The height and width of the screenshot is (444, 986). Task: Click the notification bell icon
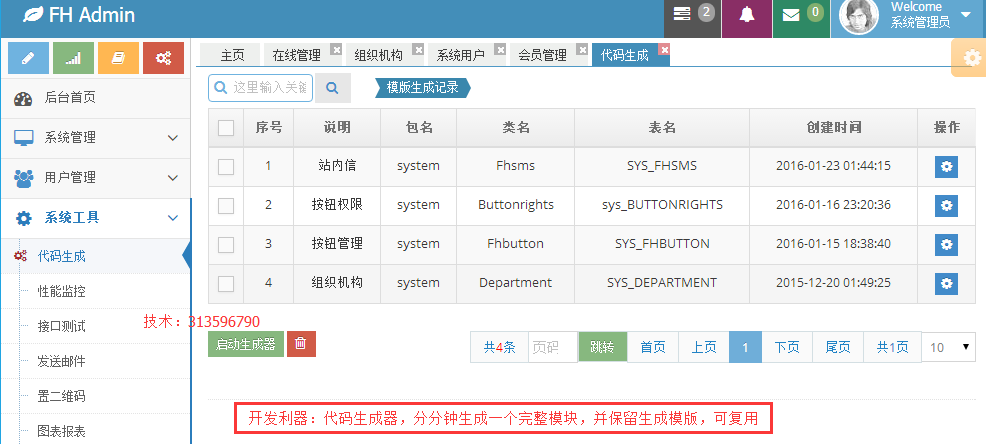coord(747,15)
